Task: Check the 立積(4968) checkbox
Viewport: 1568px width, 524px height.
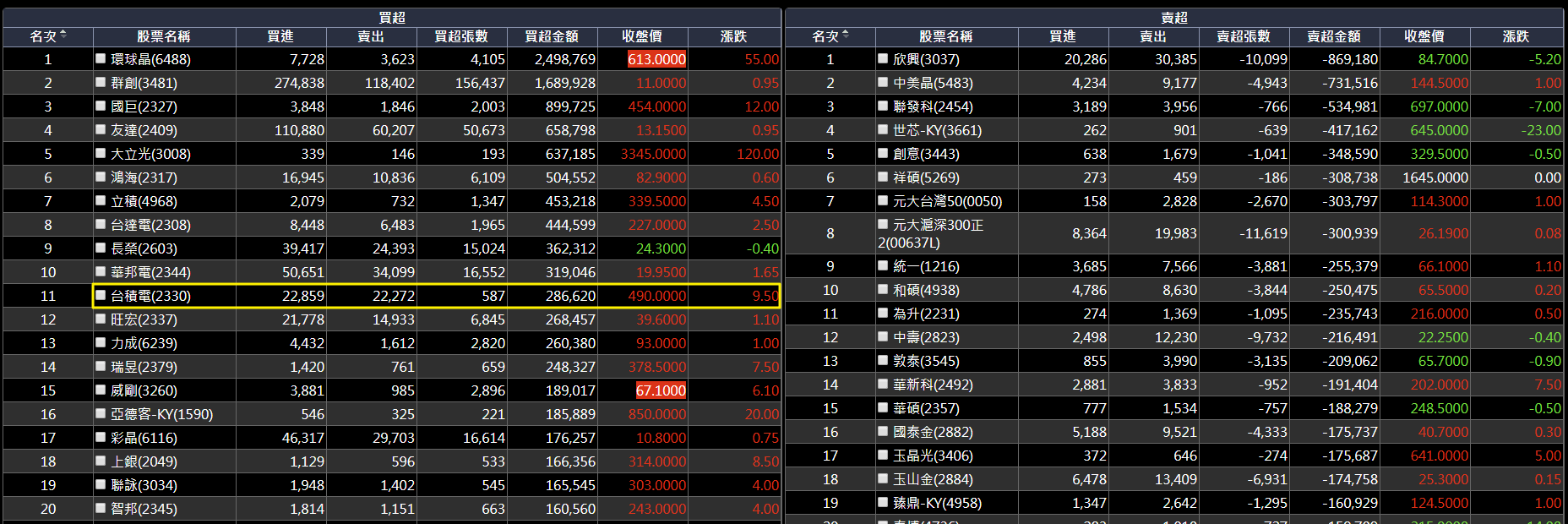Action: [101, 200]
